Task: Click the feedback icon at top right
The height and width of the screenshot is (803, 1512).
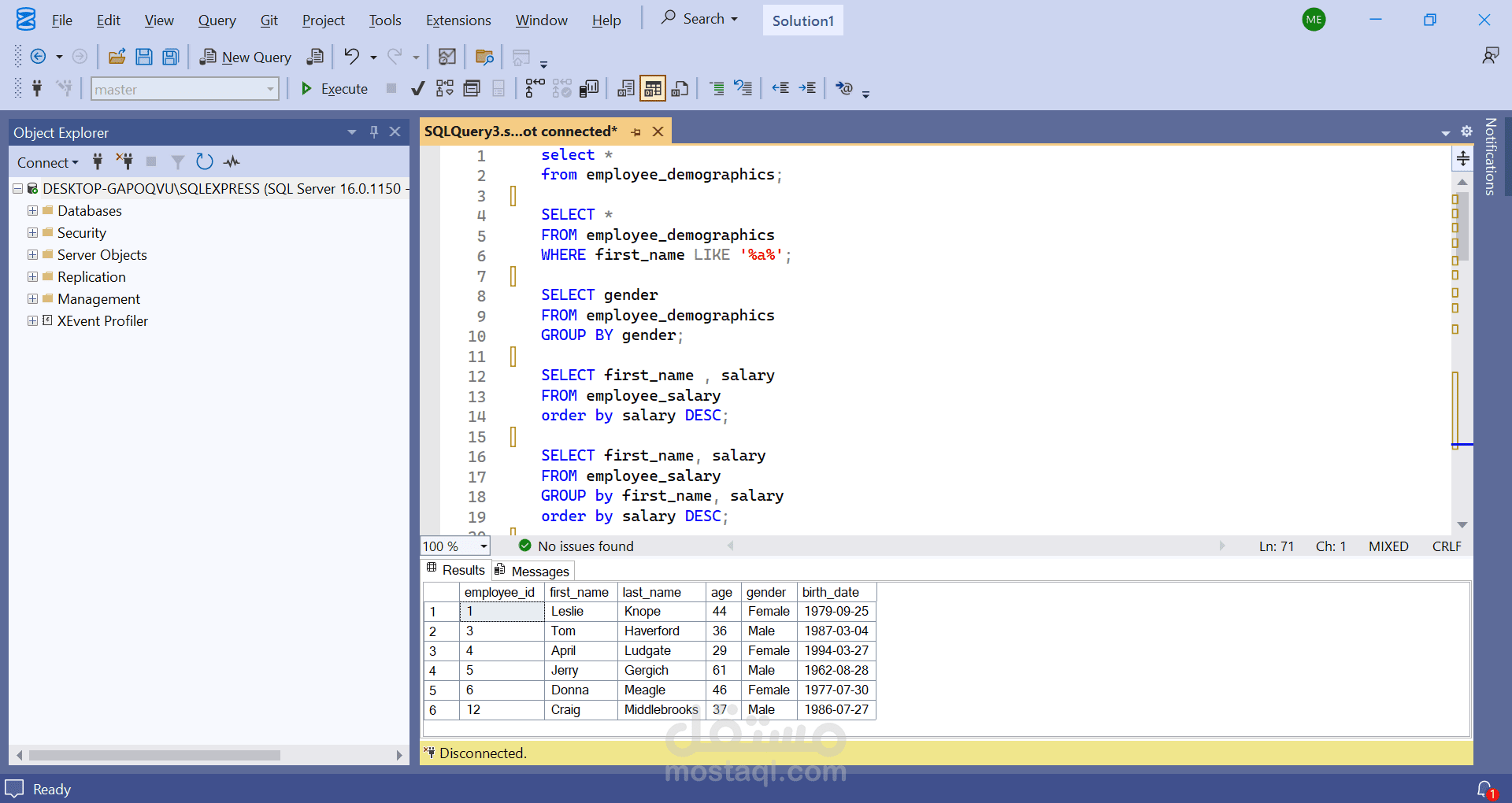Action: (x=1490, y=56)
